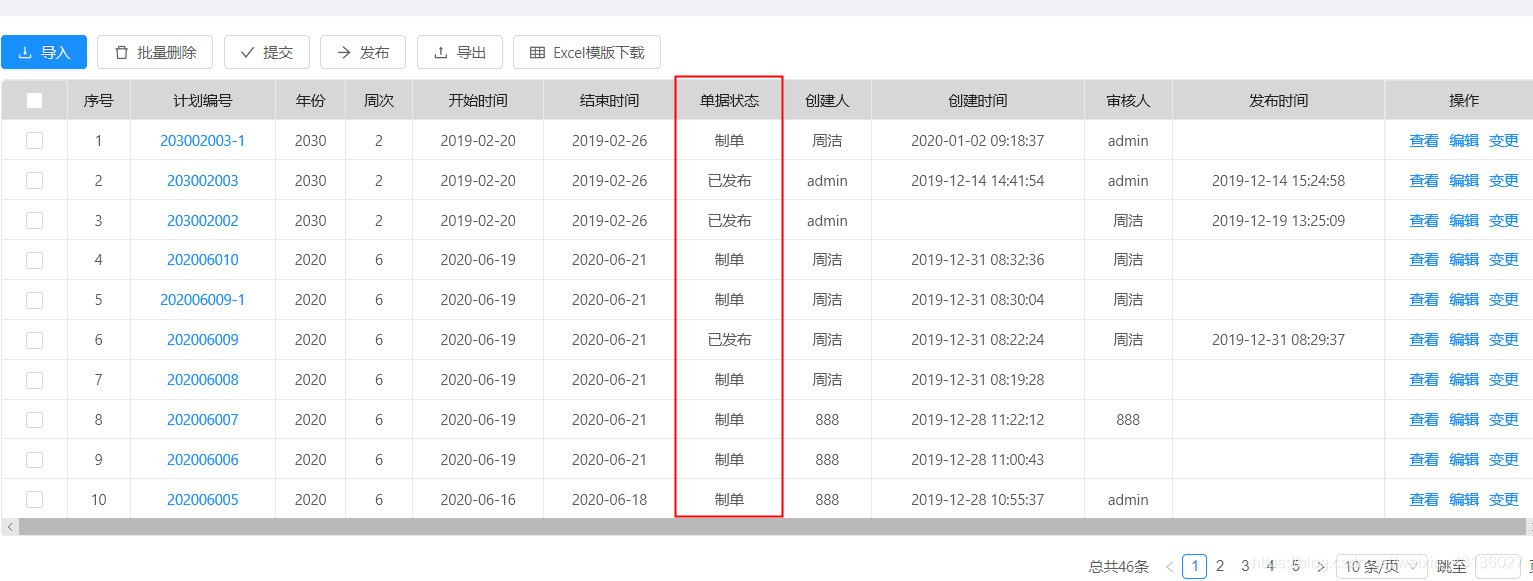Open plan number 203002003 link

(x=203, y=181)
